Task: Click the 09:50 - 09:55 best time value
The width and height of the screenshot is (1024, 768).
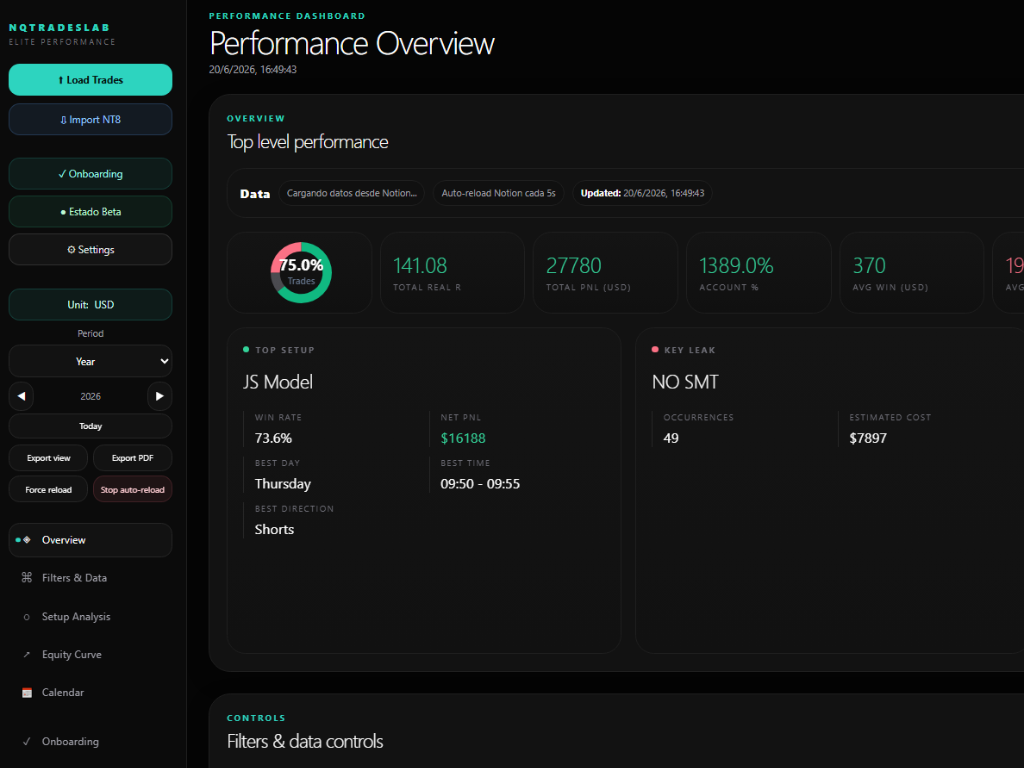Action: 480,484
